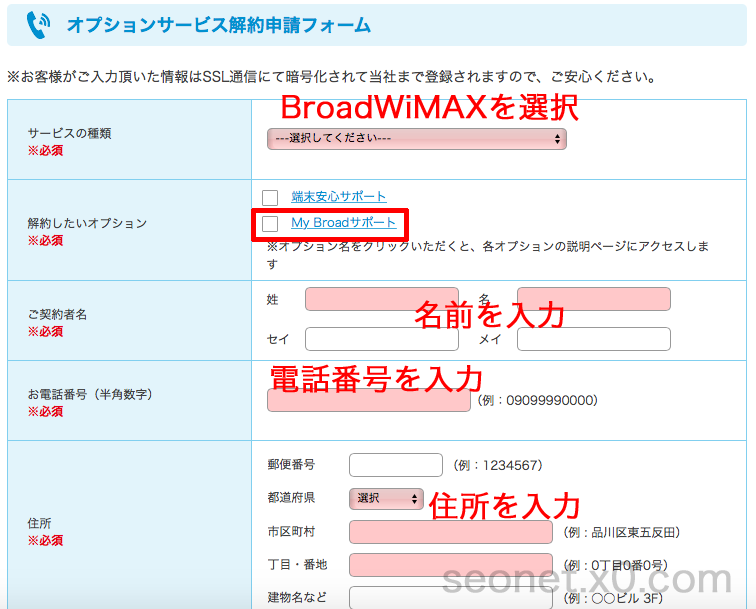Click the メイ input field

coord(594,339)
